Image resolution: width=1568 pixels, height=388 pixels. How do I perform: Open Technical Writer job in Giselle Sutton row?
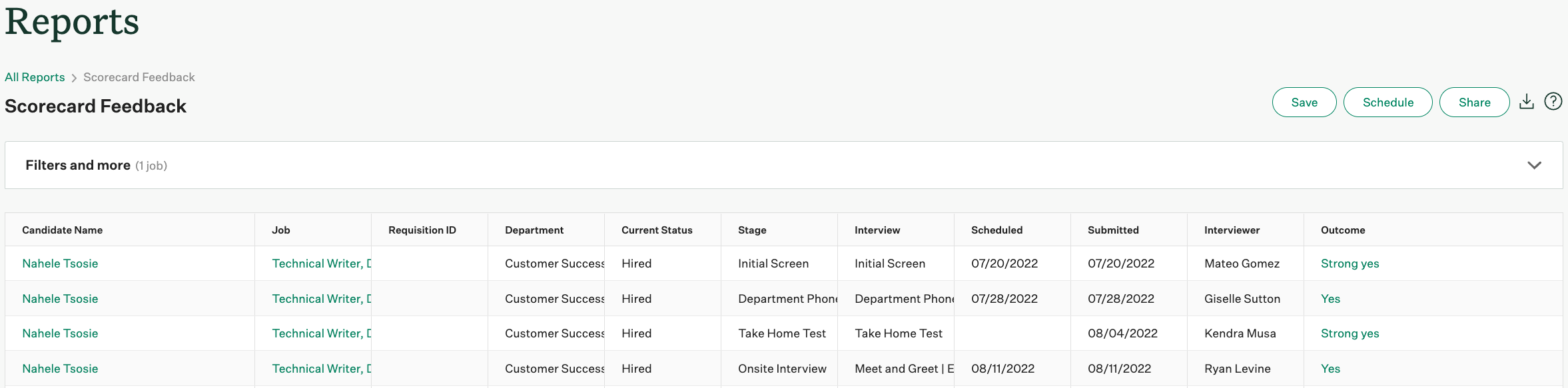pyautogui.click(x=321, y=299)
